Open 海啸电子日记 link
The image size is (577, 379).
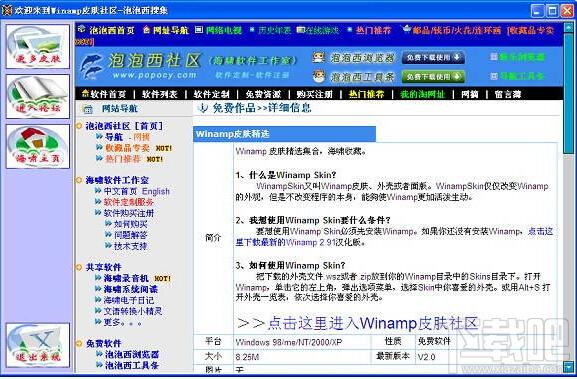tap(129, 300)
